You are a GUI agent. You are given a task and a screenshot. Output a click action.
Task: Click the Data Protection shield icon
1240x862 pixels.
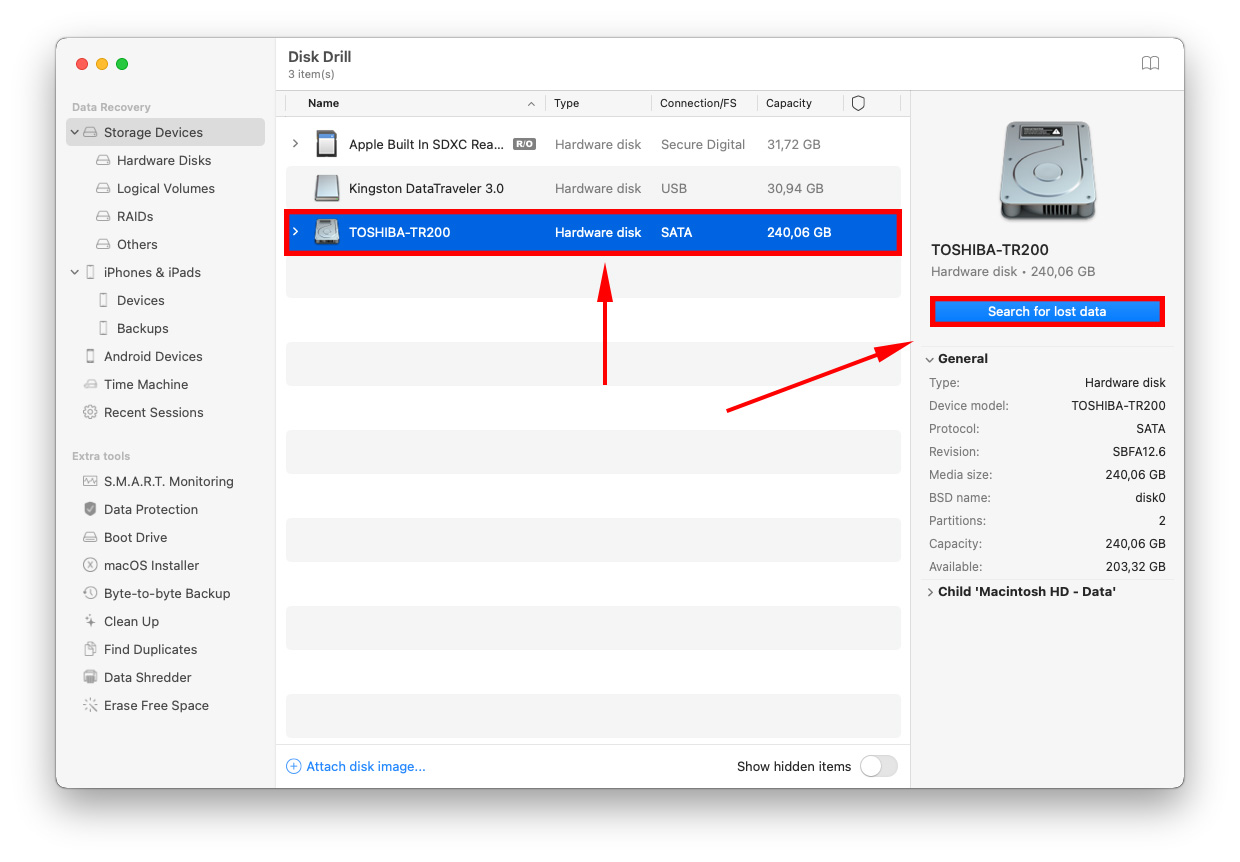[90, 509]
